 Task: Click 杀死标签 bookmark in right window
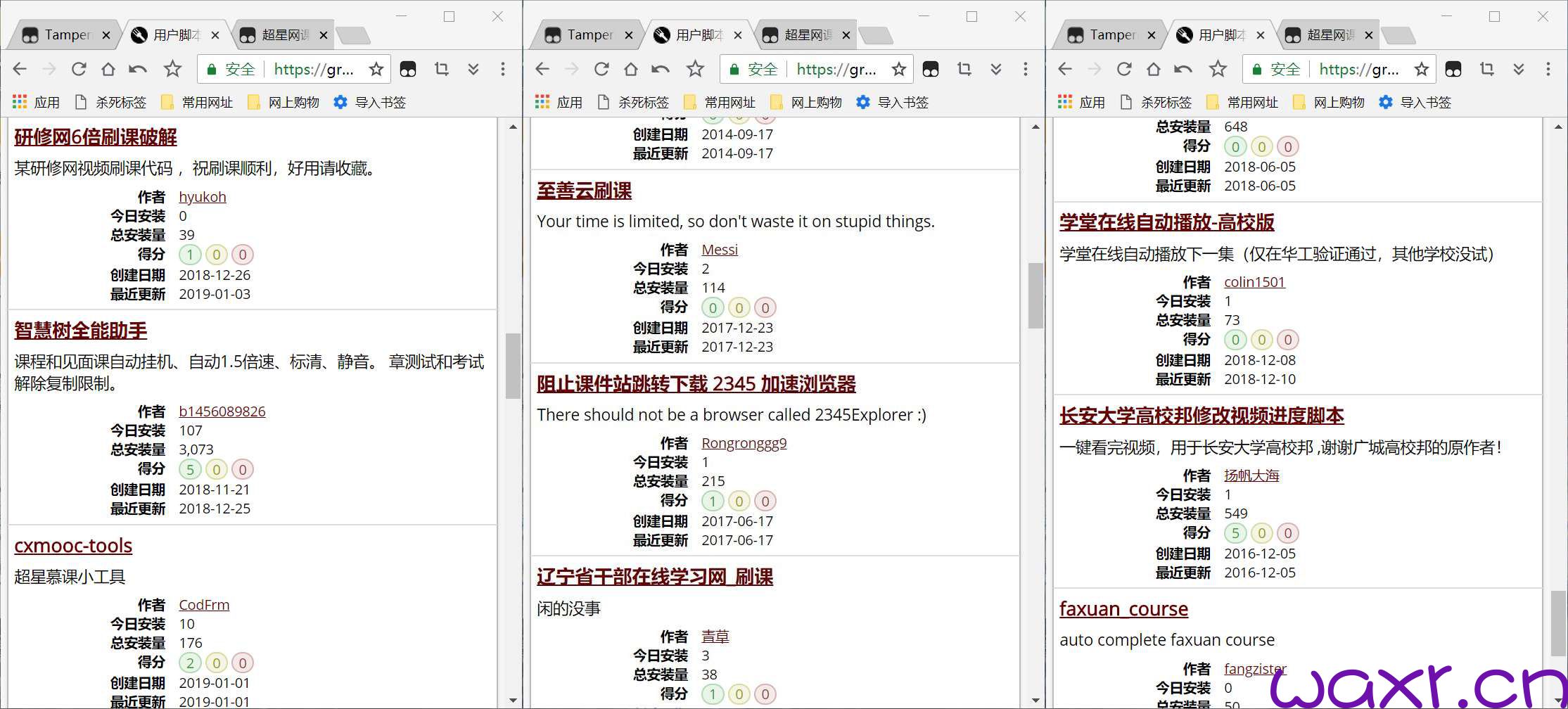tap(1156, 102)
